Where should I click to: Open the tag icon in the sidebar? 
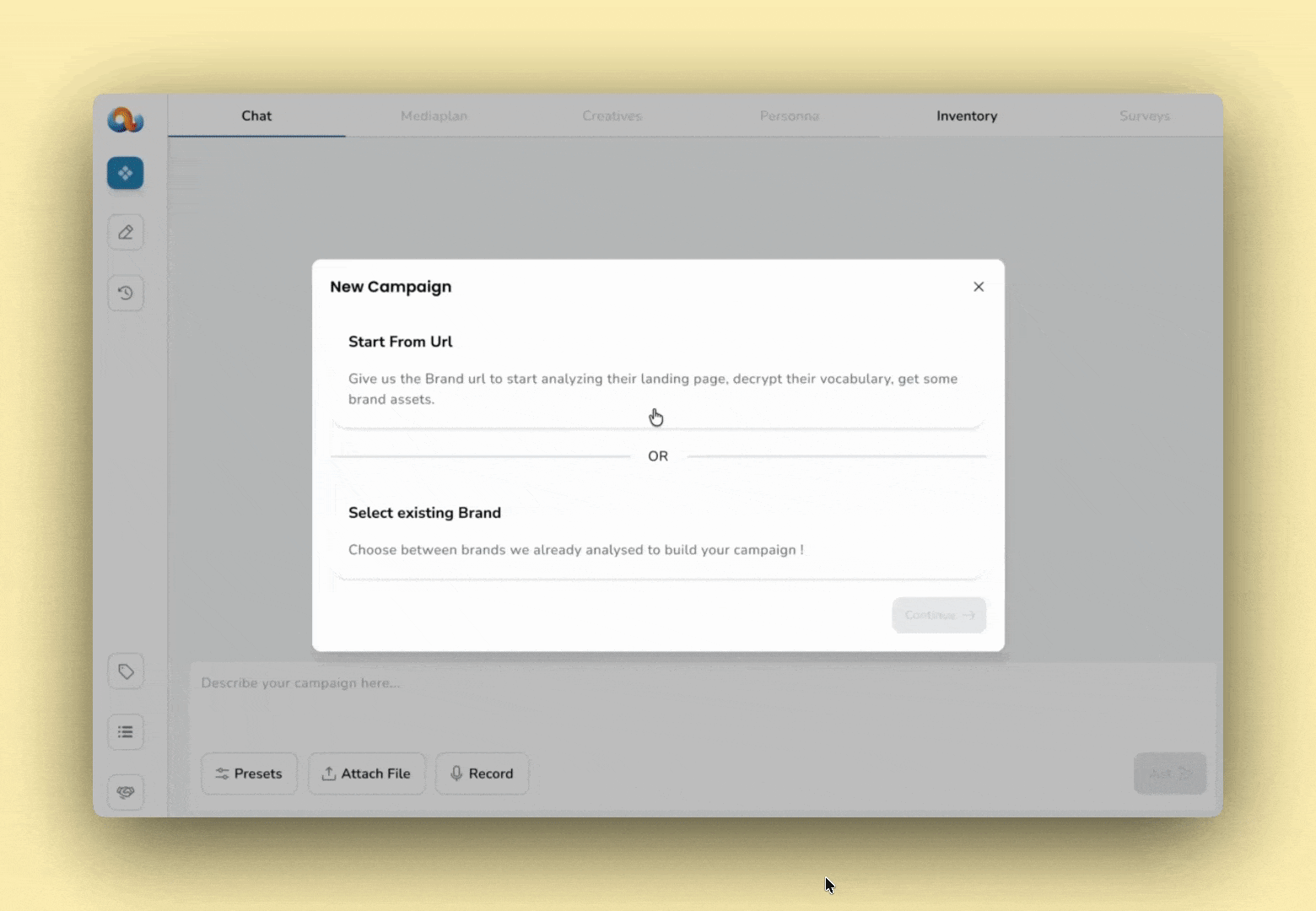tap(126, 671)
